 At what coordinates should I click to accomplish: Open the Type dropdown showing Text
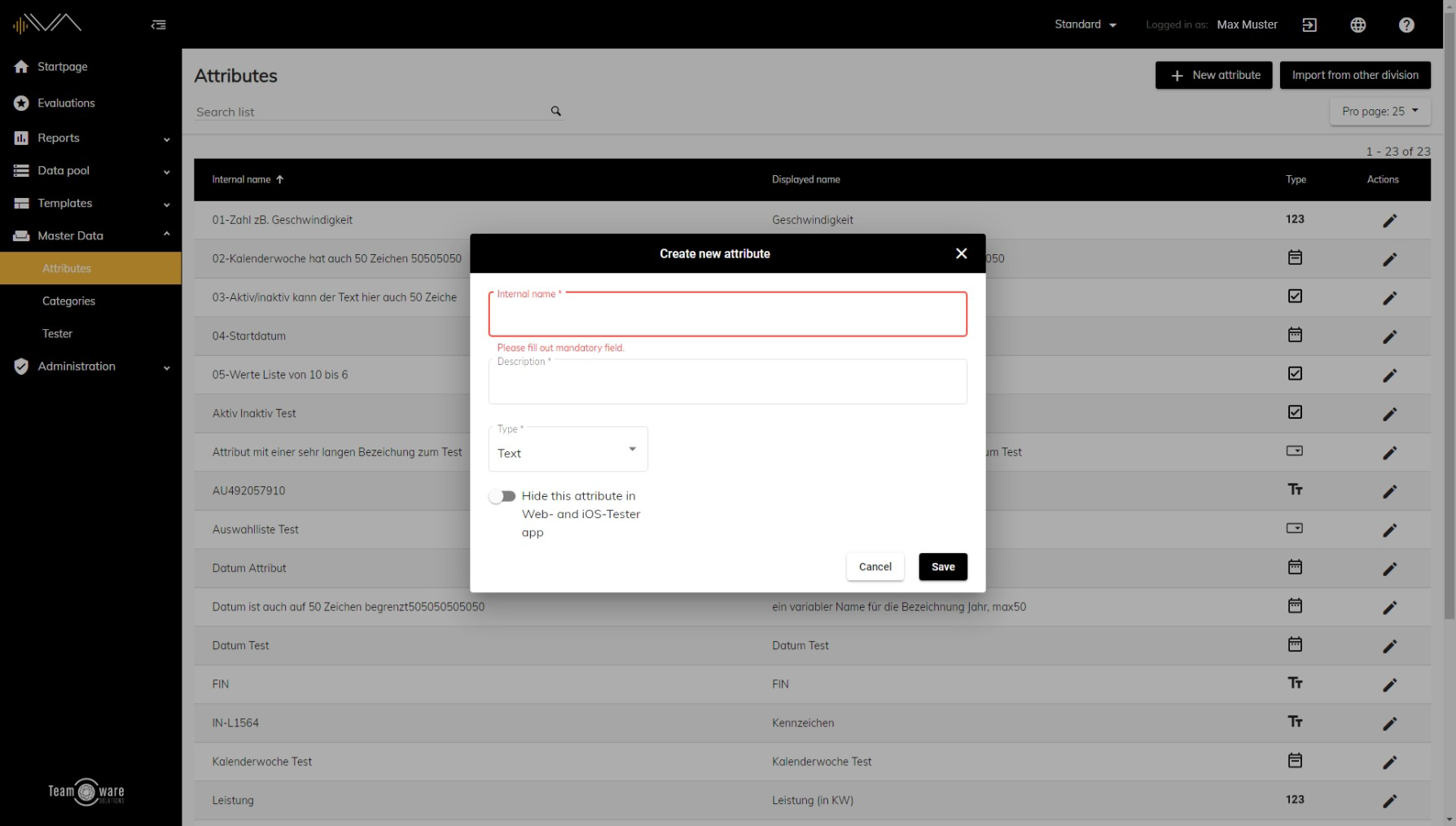pyautogui.click(x=568, y=449)
